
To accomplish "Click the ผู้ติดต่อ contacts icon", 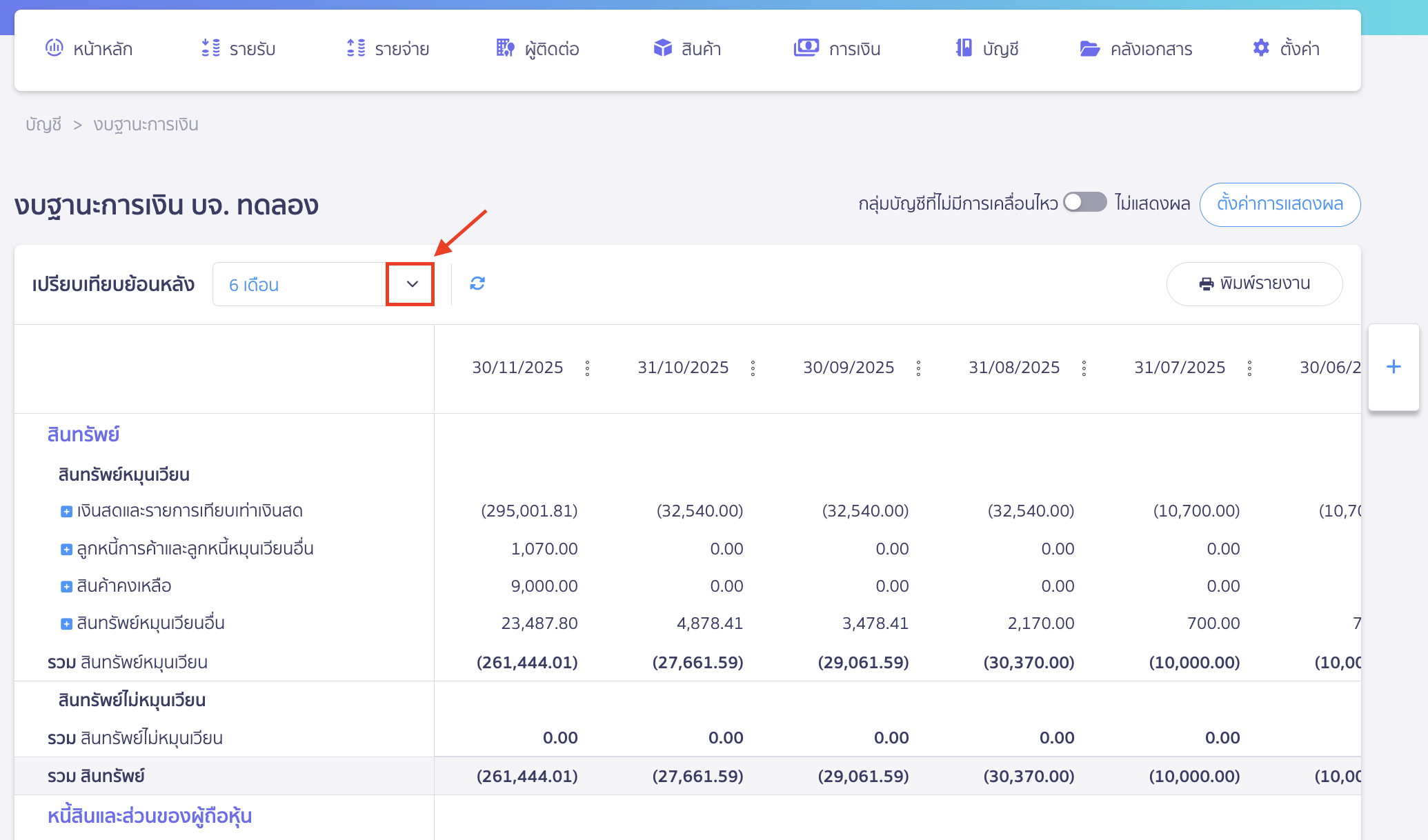I will pos(504,48).
